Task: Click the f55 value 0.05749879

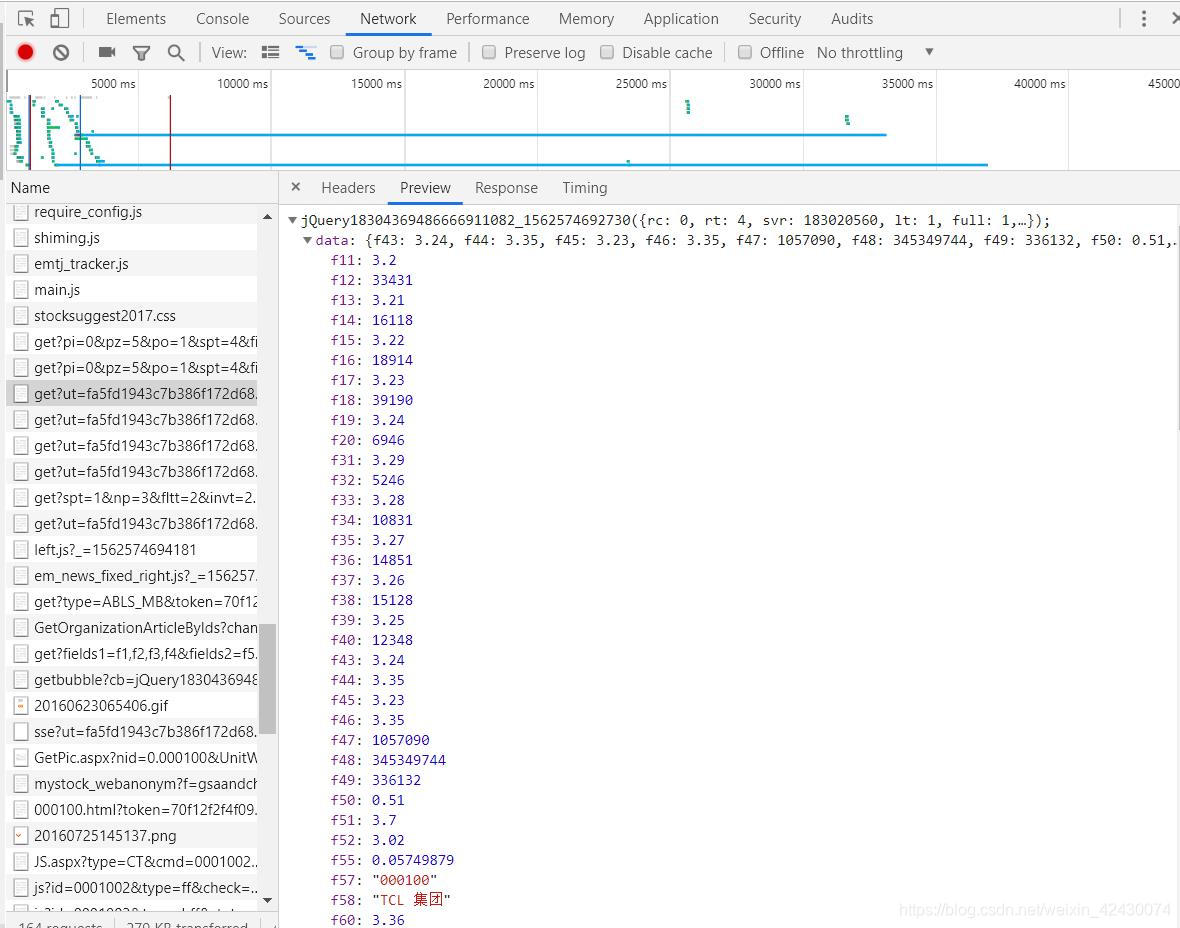Action: tap(412, 860)
